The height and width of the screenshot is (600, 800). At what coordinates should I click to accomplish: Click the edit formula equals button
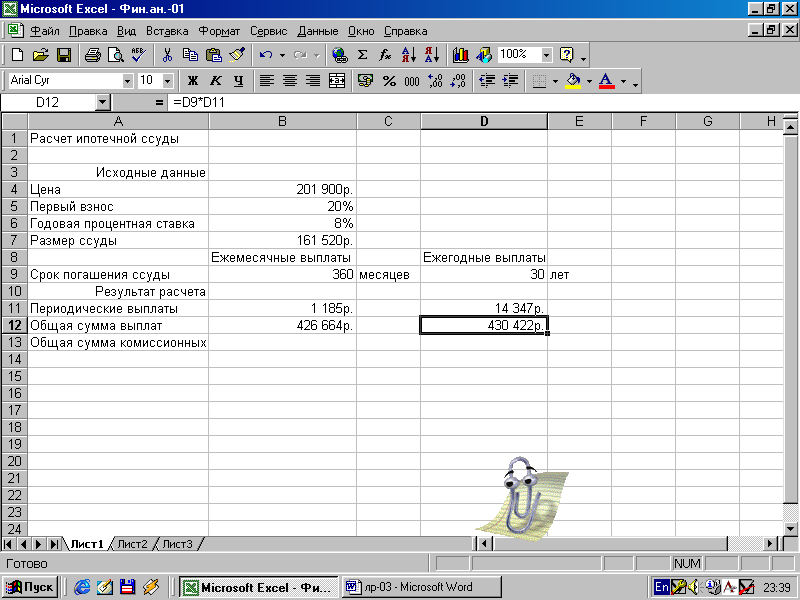click(159, 103)
